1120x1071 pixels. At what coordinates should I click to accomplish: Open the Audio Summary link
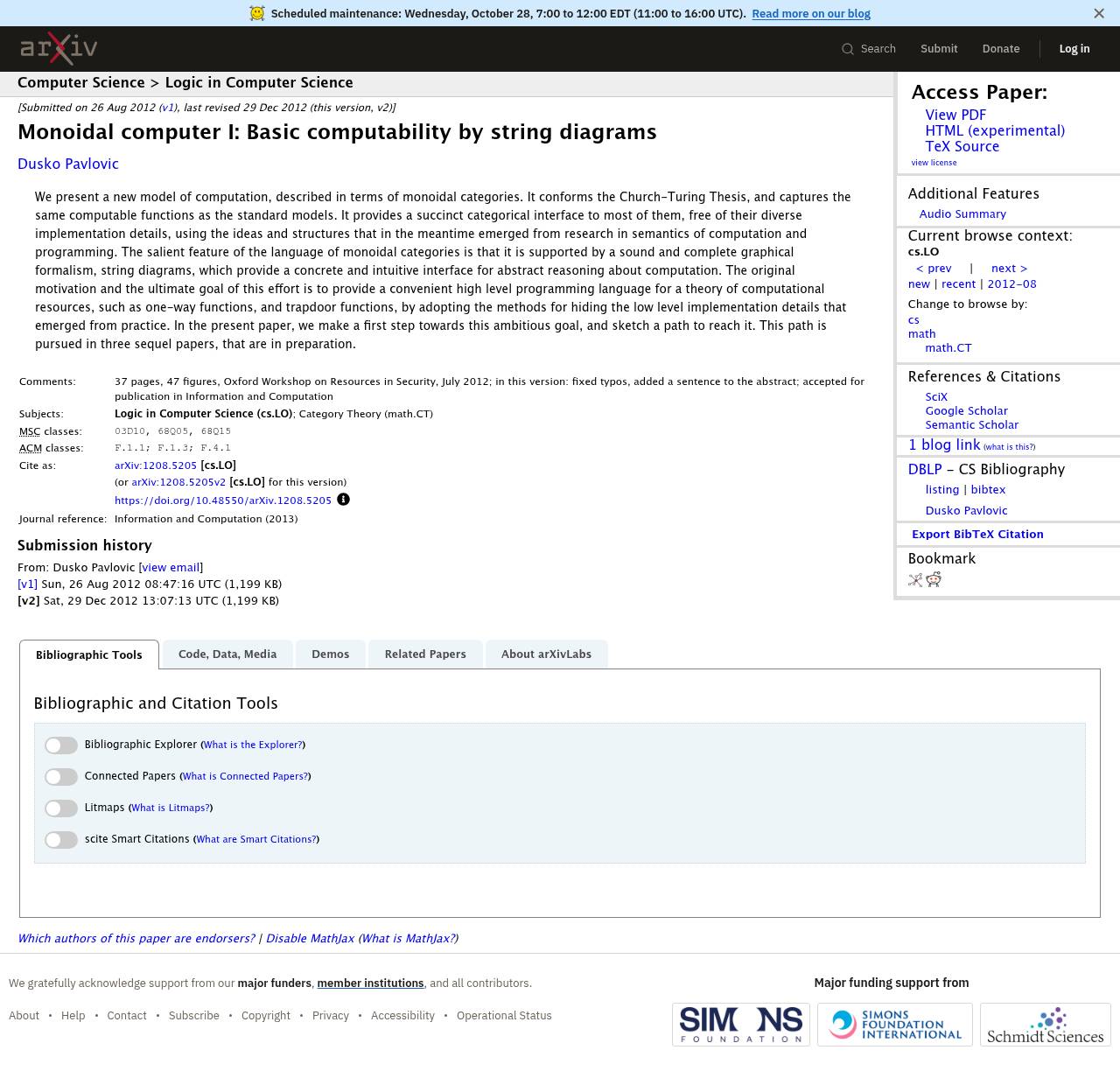[x=962, y=213]
